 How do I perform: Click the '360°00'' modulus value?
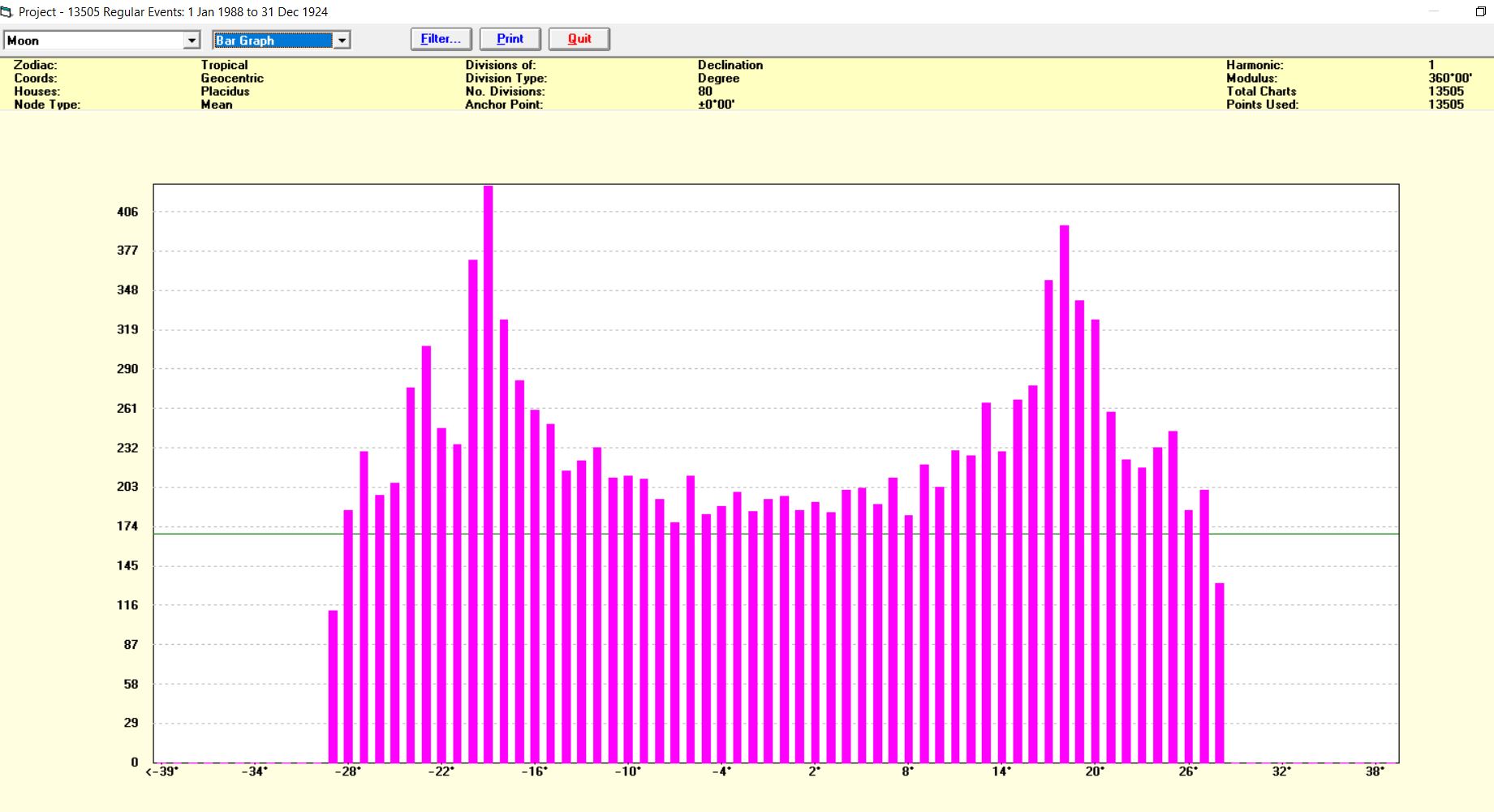point(1450,78)
